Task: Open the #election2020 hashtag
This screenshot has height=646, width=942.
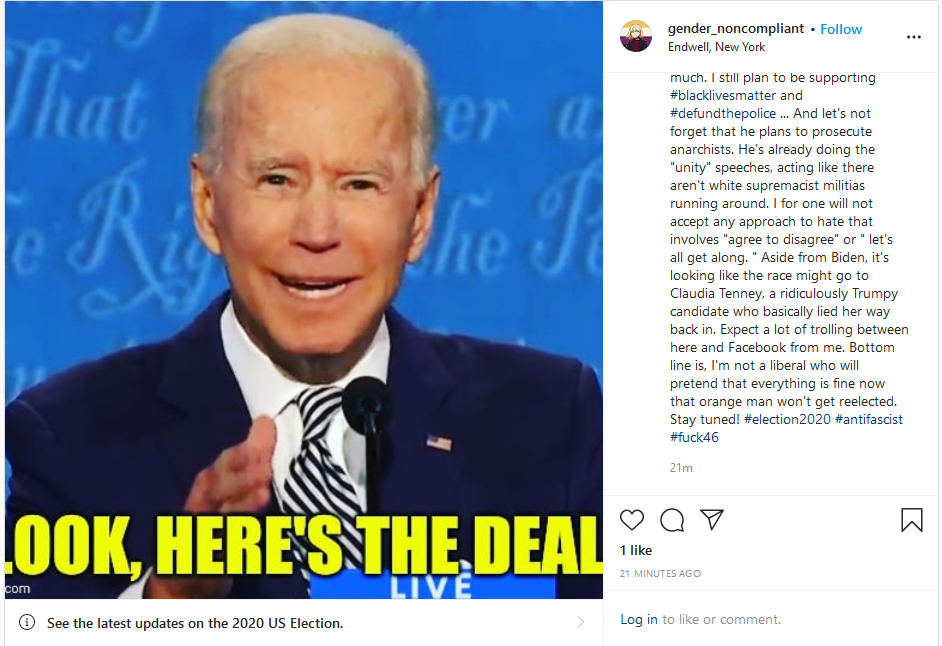Action: 787,419
